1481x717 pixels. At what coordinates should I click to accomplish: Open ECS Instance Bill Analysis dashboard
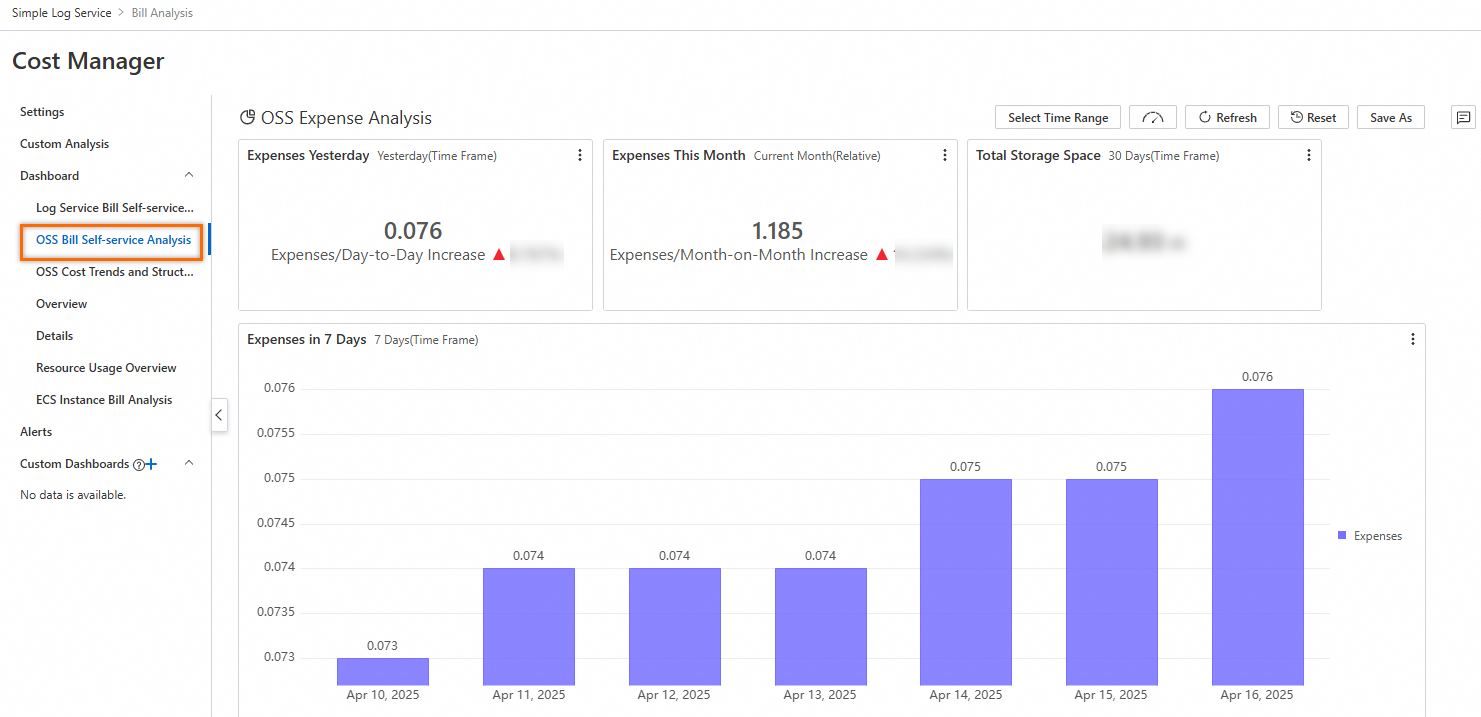pos(104,400)
